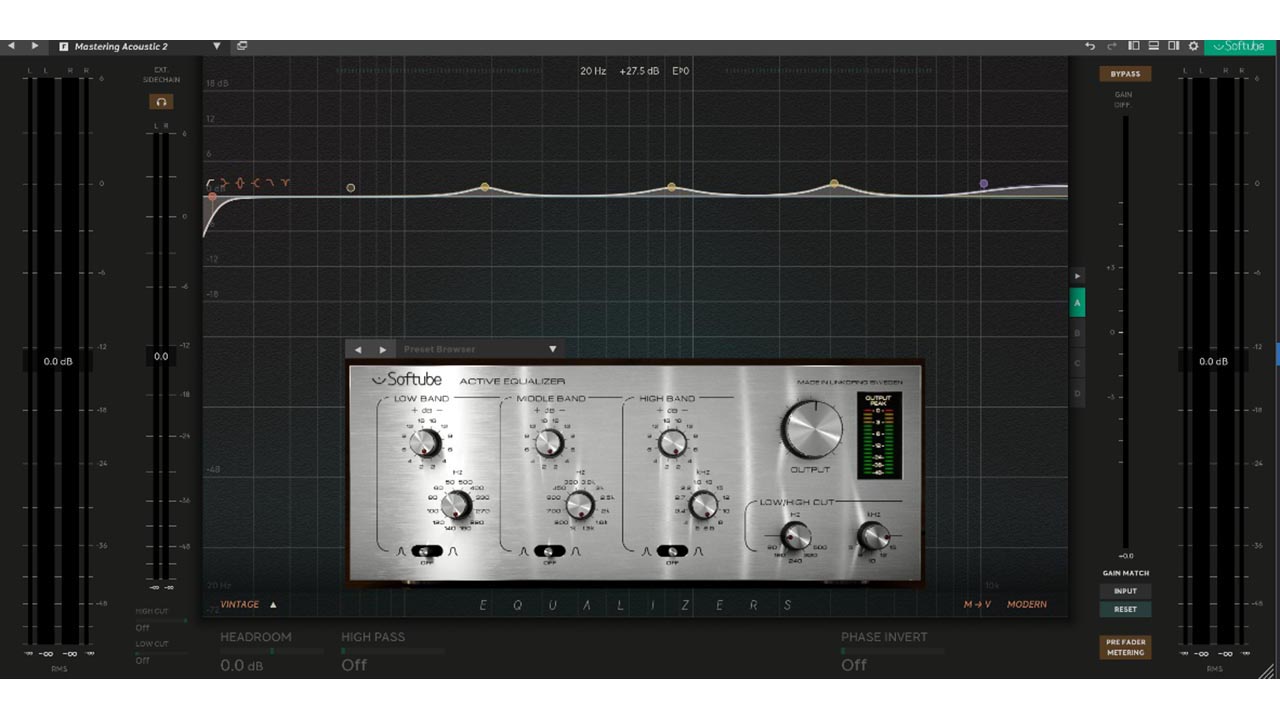Toggle the left panel layout icon
This screenshot has height=720, width=1280.
(x=1134, y=46)
